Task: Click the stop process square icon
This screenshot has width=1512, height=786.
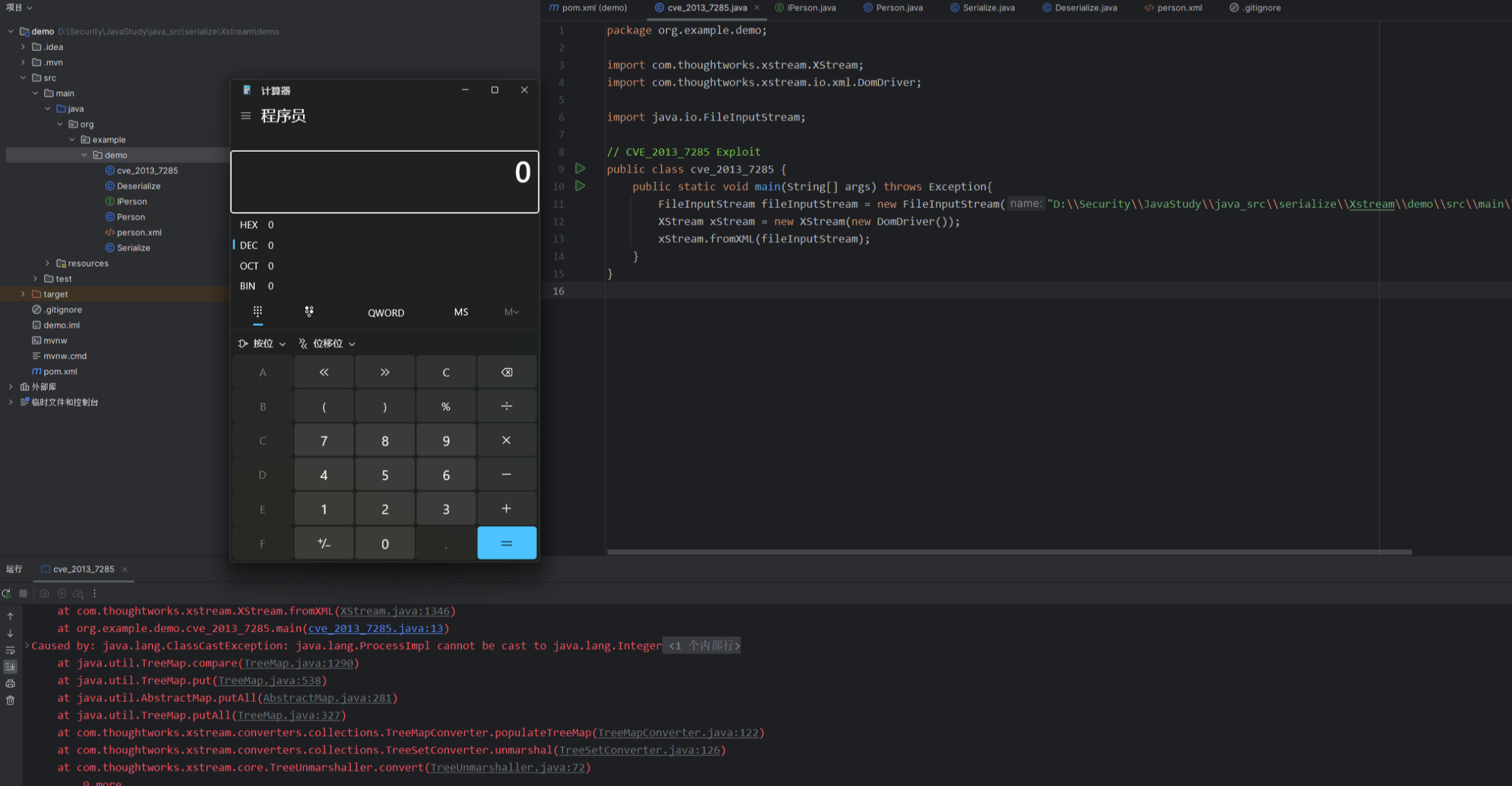Action: (23, 594)
